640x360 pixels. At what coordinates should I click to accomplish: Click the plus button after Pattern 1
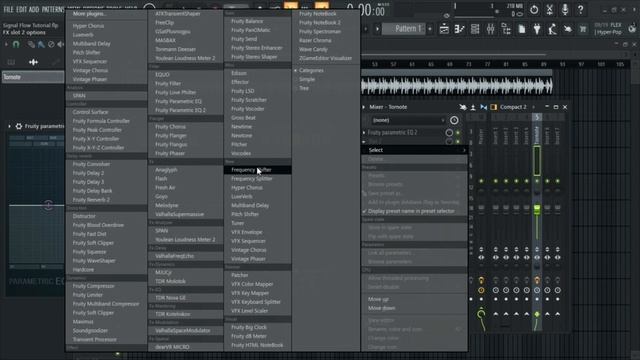coord(430,29)
